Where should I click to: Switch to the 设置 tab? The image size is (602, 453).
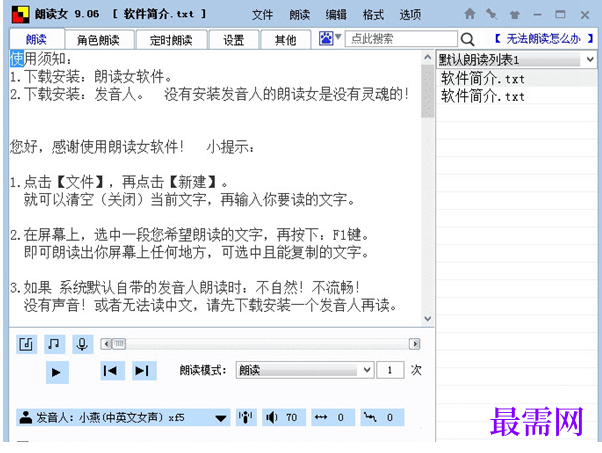pyautogui.click(x=234, y=40)
